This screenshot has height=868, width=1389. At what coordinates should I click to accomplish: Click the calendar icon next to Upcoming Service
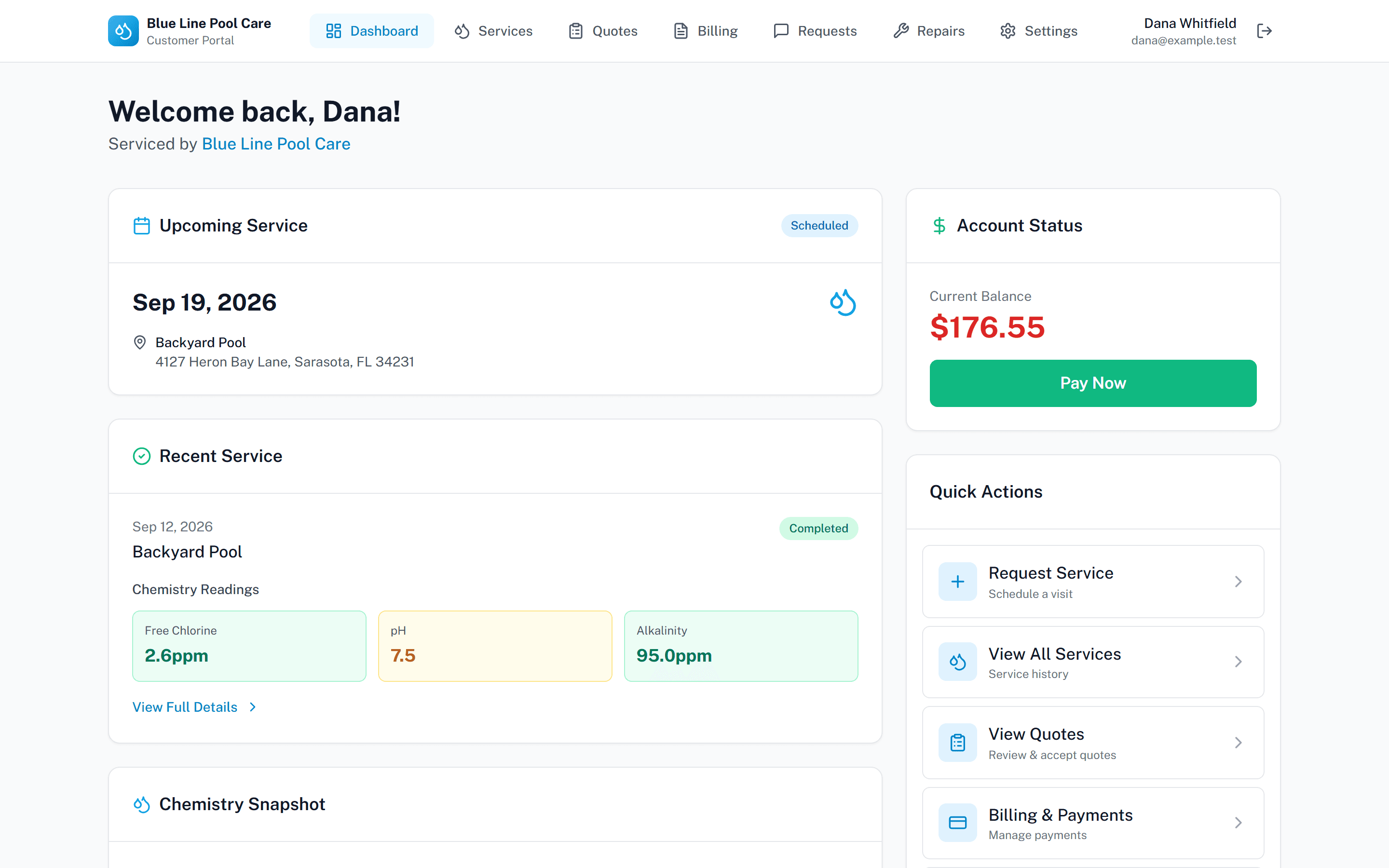[x=142, y=226]
